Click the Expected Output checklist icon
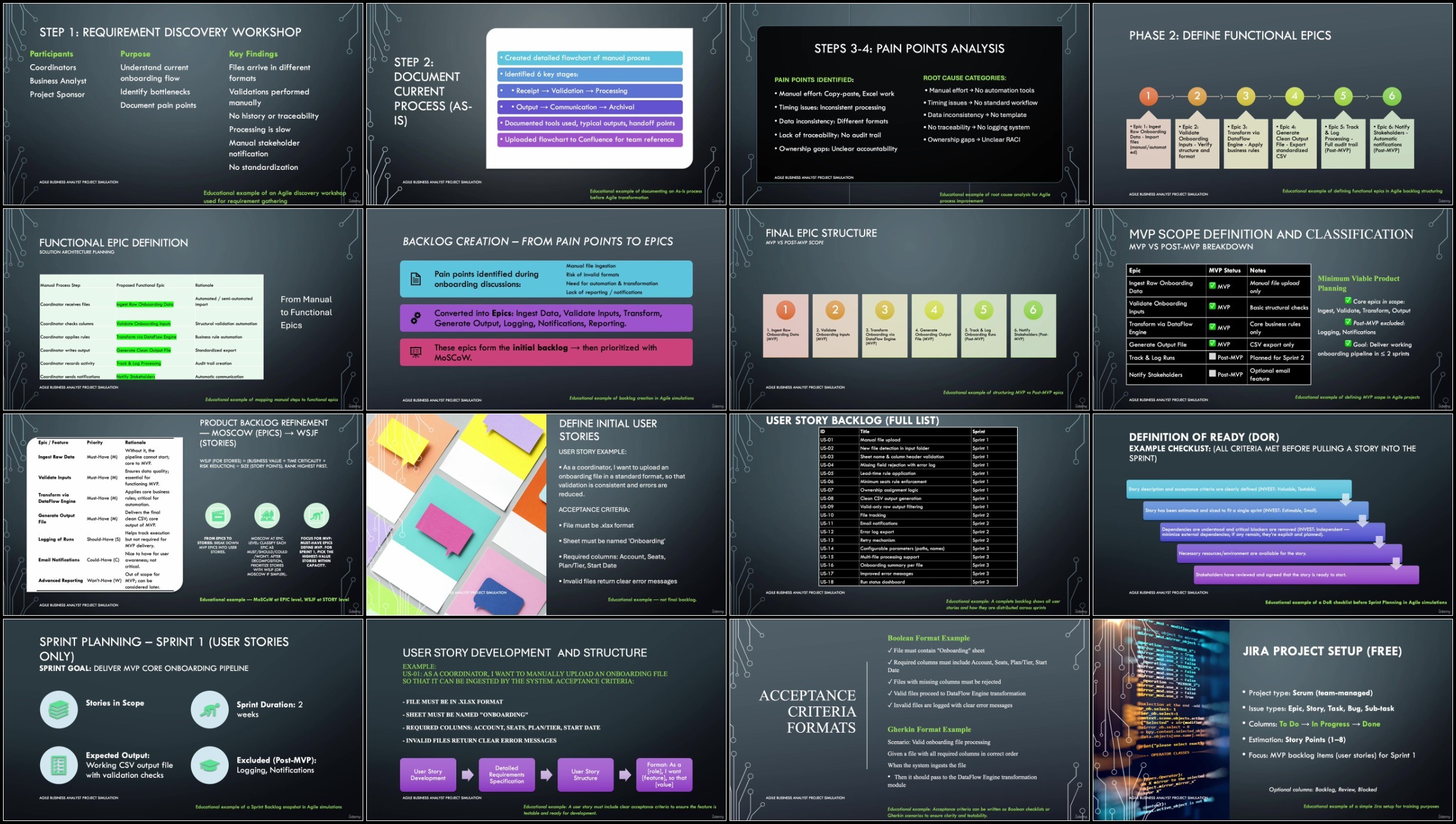This screenshot has height=824, width=1456. [x=59, y=765]
